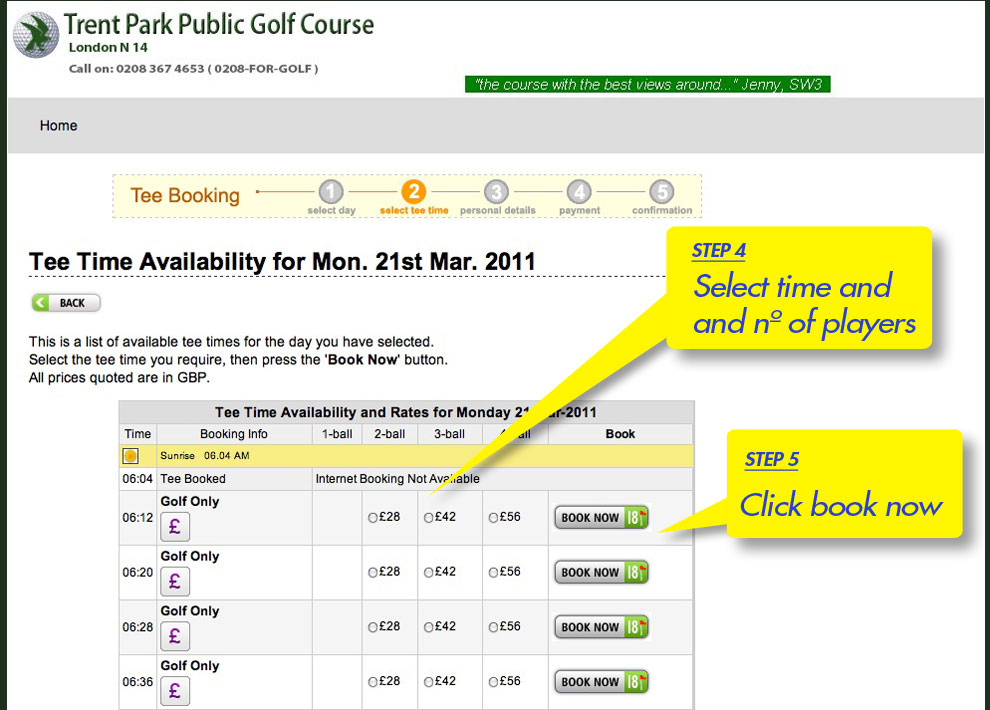Screen dimensions: 990x710
Task: Click the 3-ball column header
Action: click(x=450, y=434)
